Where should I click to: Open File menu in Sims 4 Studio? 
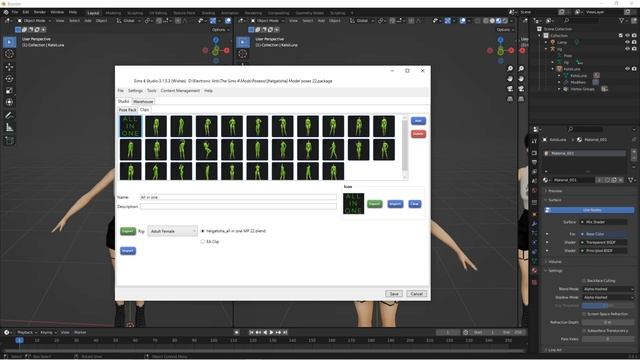120,91
